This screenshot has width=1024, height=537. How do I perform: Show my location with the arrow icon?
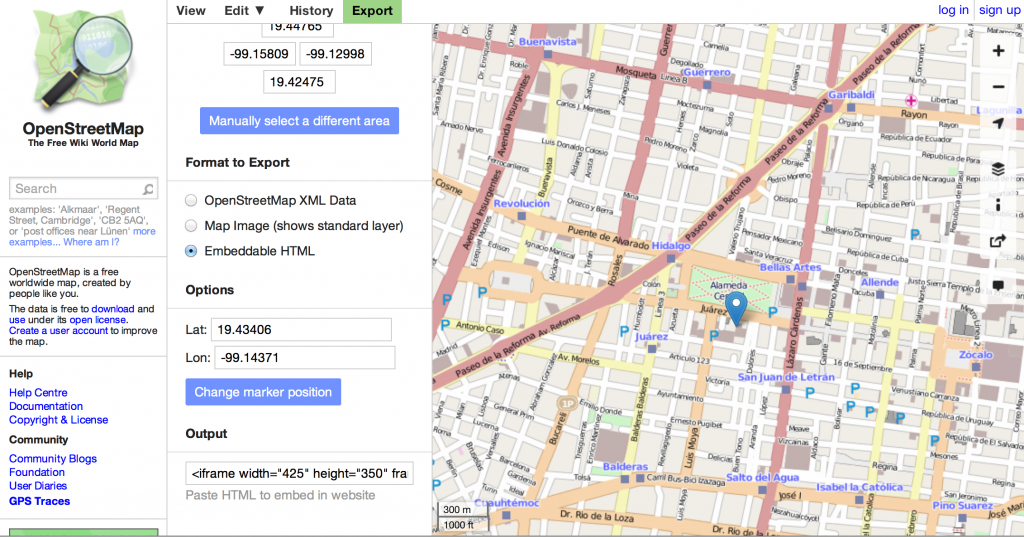(998, 123)
